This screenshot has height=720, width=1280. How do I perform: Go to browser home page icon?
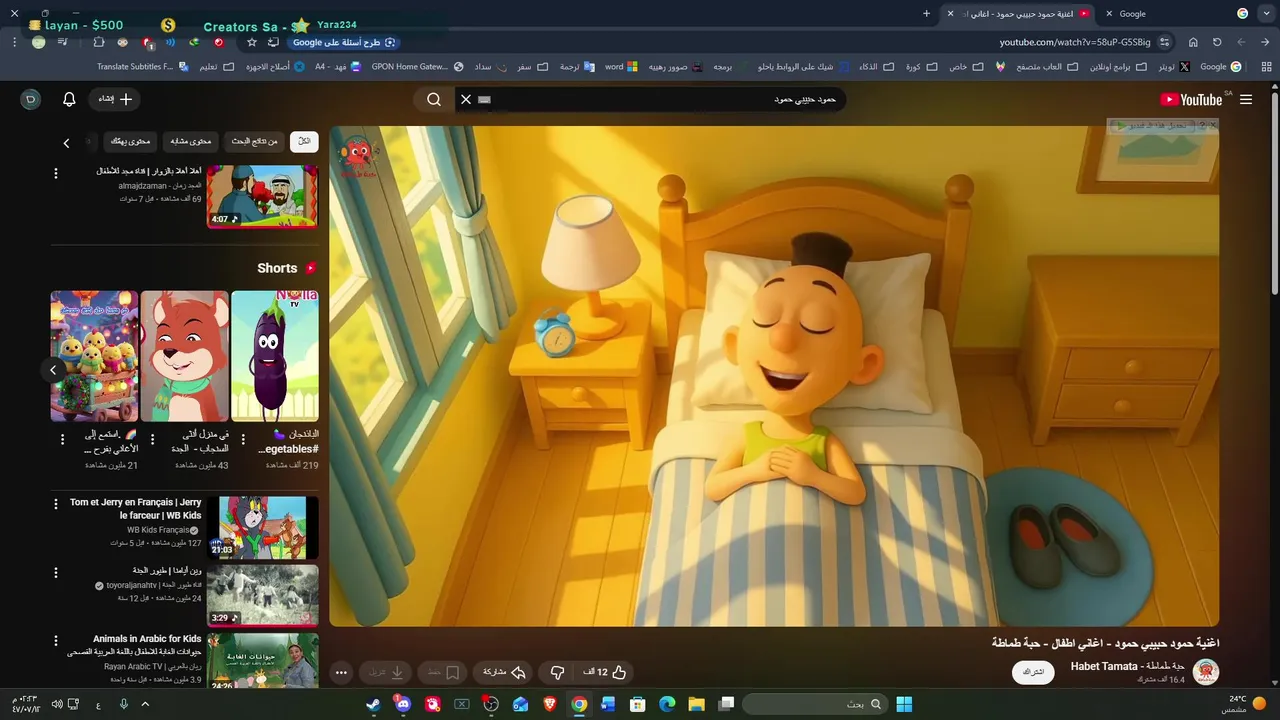click(x=1193, y=42)
